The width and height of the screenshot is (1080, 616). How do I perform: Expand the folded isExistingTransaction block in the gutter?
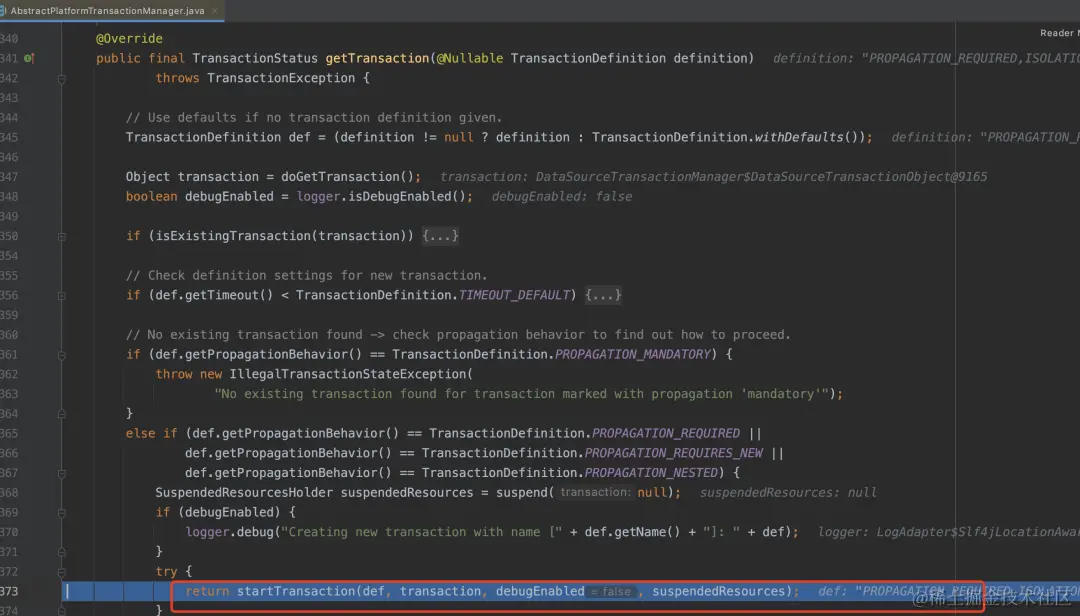click(x=61, y=236)
